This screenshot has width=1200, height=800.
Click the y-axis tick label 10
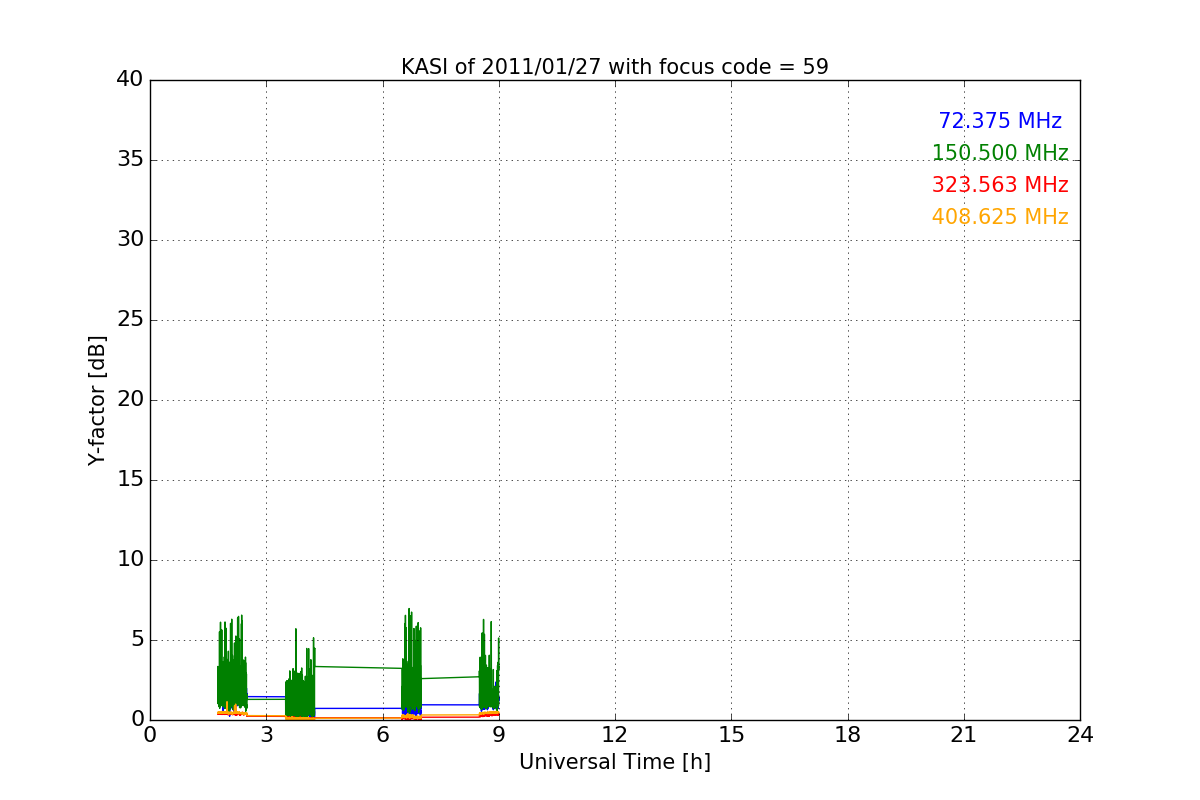click(130, 560)
